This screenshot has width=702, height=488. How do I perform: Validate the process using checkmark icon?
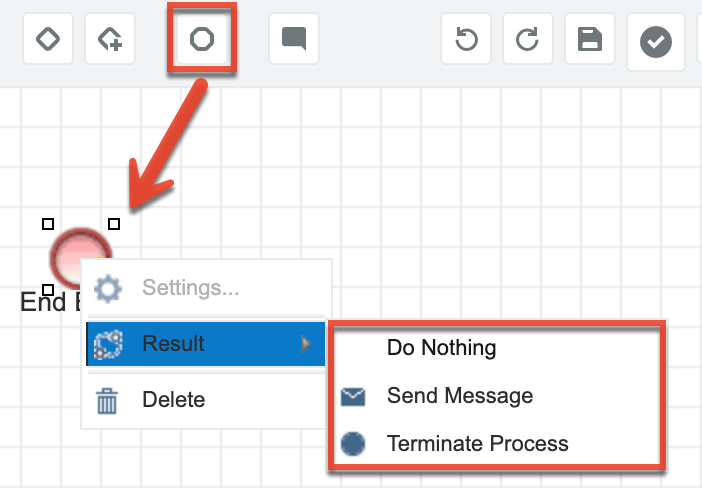(x=656, y=42)
